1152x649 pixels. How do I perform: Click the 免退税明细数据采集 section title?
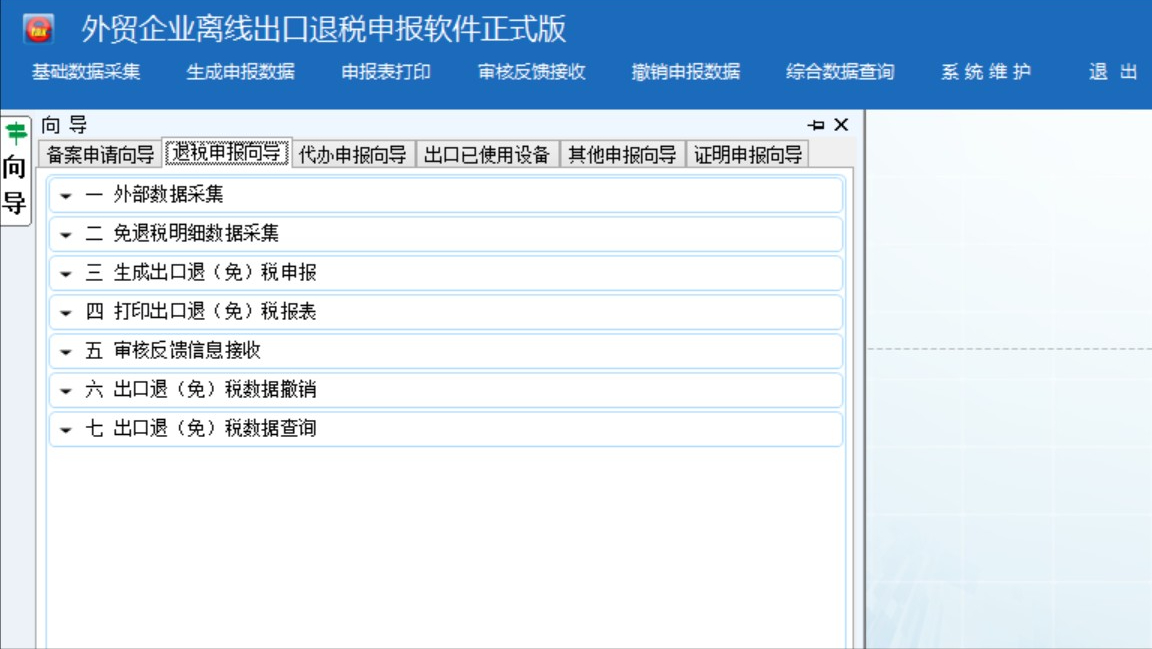pos(196,233)
